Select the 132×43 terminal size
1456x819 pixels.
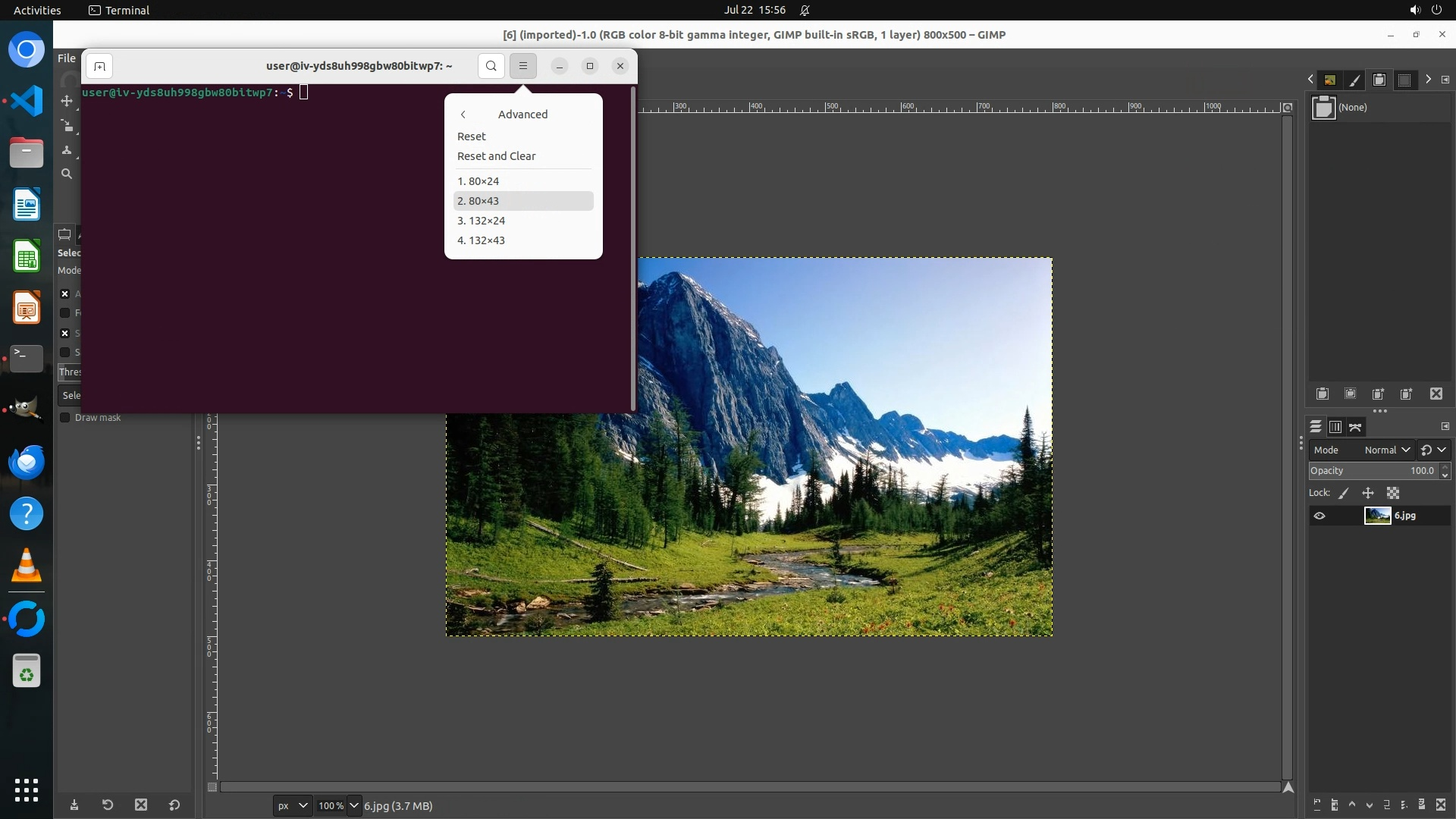481,240
